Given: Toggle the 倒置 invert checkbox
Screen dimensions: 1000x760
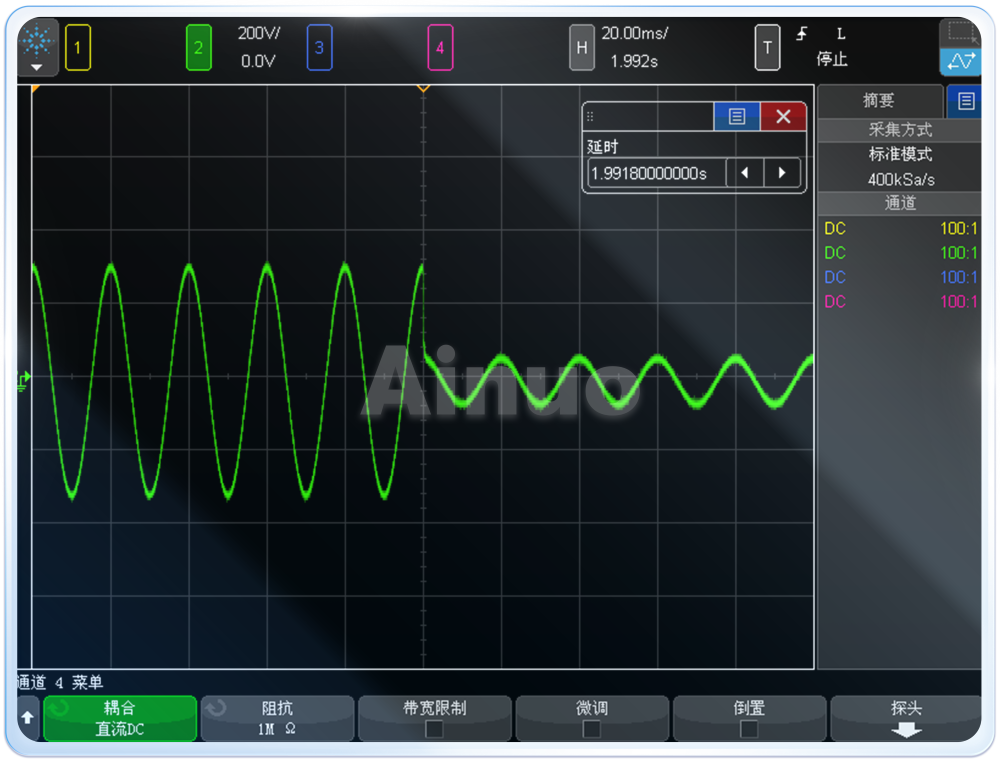Looking at the screenshot, I should pos(749,729).
